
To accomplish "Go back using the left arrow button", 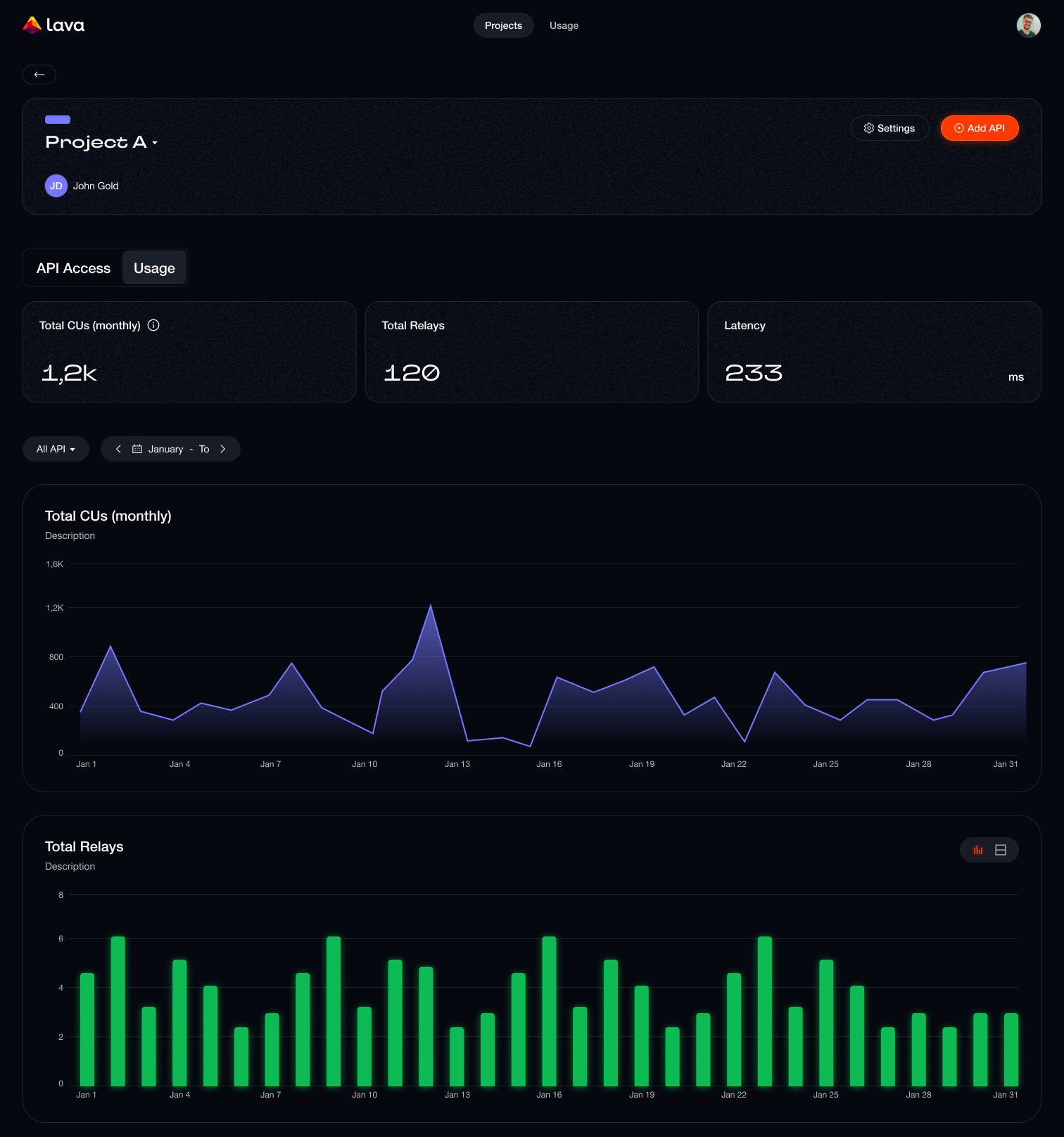I will 39,75.
